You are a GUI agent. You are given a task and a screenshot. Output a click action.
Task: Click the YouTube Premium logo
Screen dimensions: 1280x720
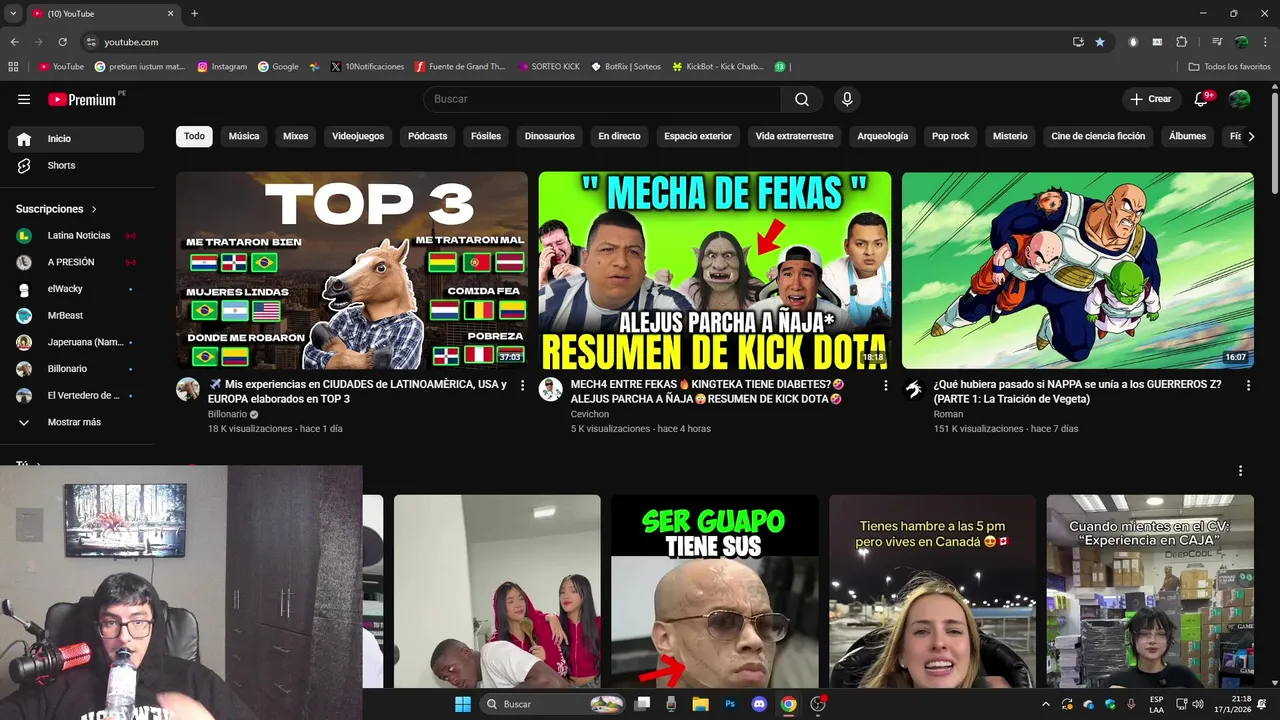(x=83, y=99)
